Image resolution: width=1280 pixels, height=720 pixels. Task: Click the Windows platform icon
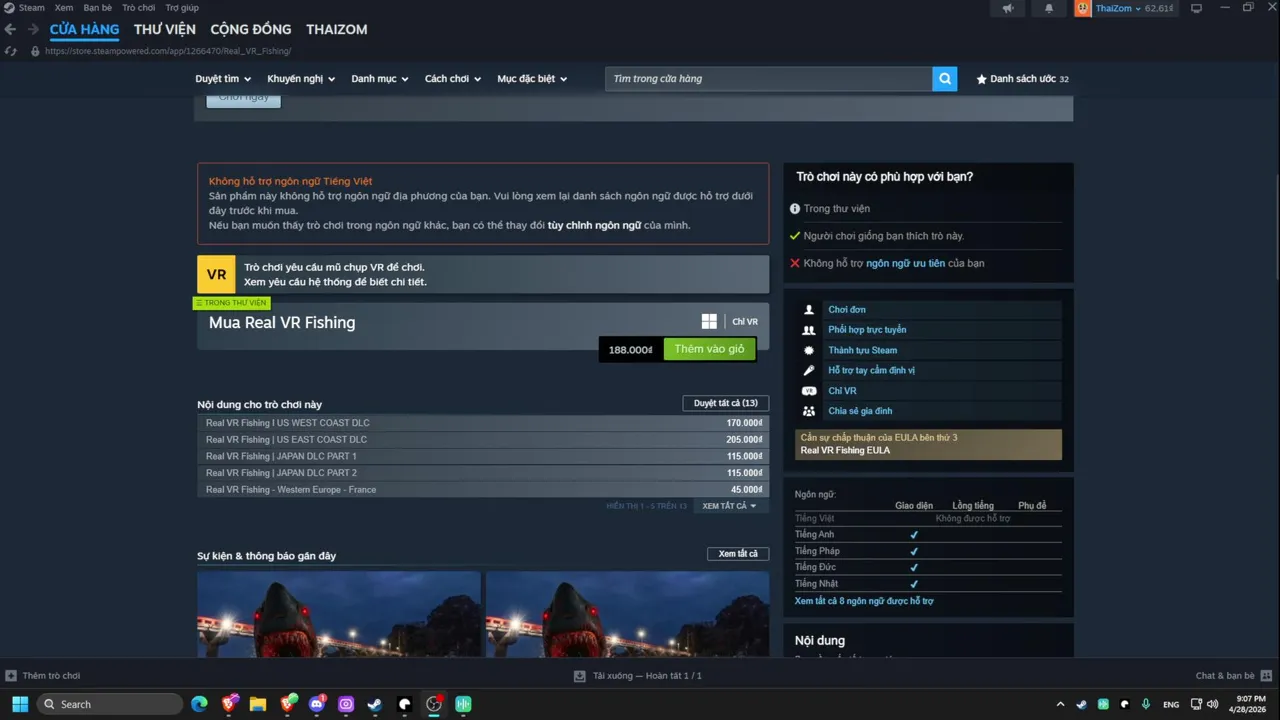[x=709, y=321]
